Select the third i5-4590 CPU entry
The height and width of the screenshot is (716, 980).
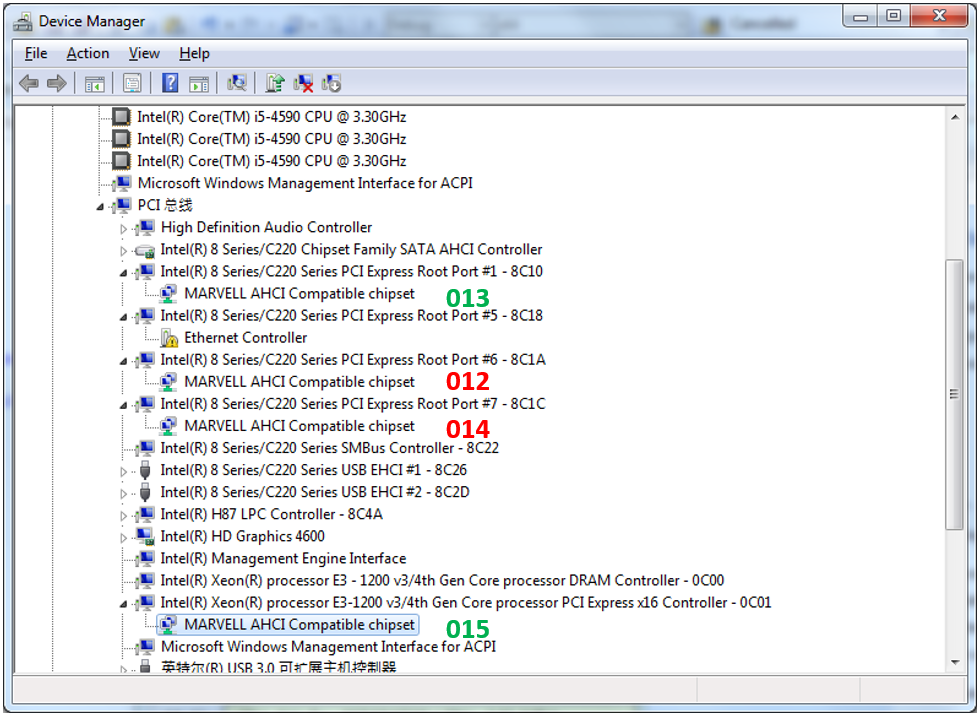click(271, 161)
